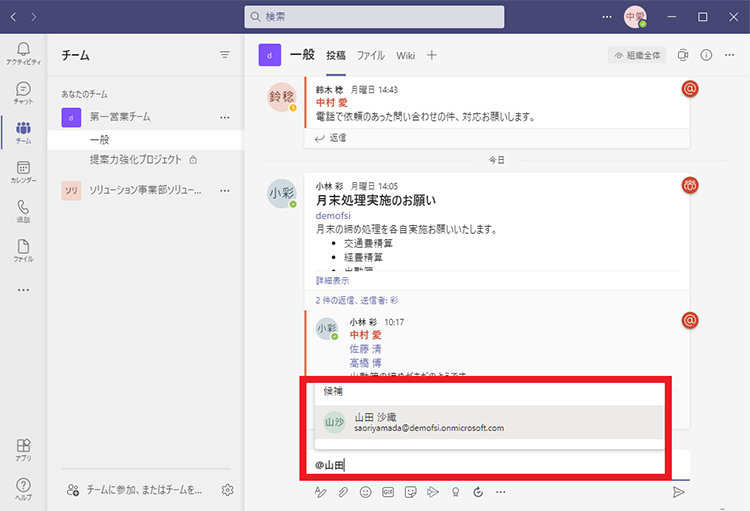
Task: Click 小林 彩's avatar on 月末処理 post
Action: tap(282, 193)
